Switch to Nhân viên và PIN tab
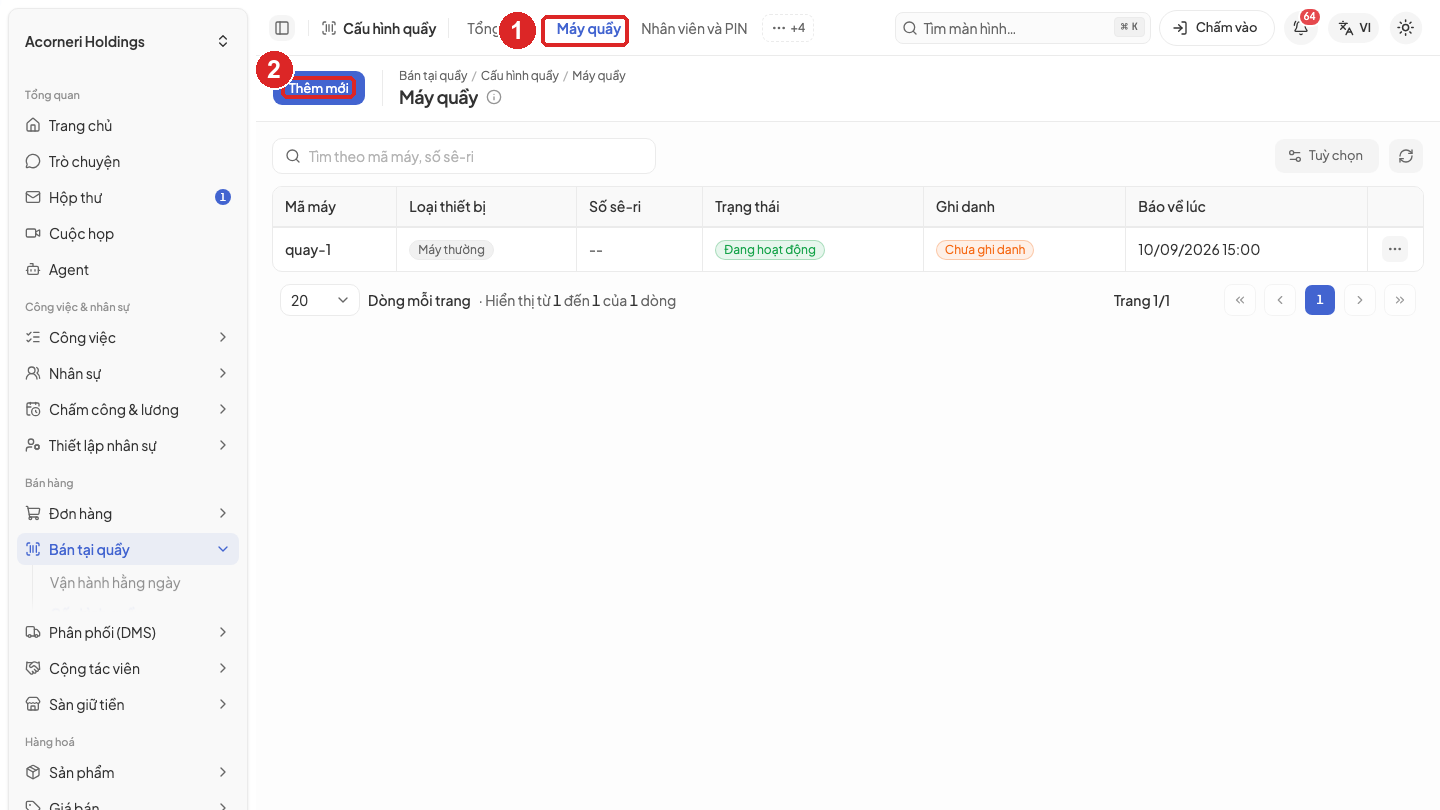1440x810 pixels. (x=694, y=29)
